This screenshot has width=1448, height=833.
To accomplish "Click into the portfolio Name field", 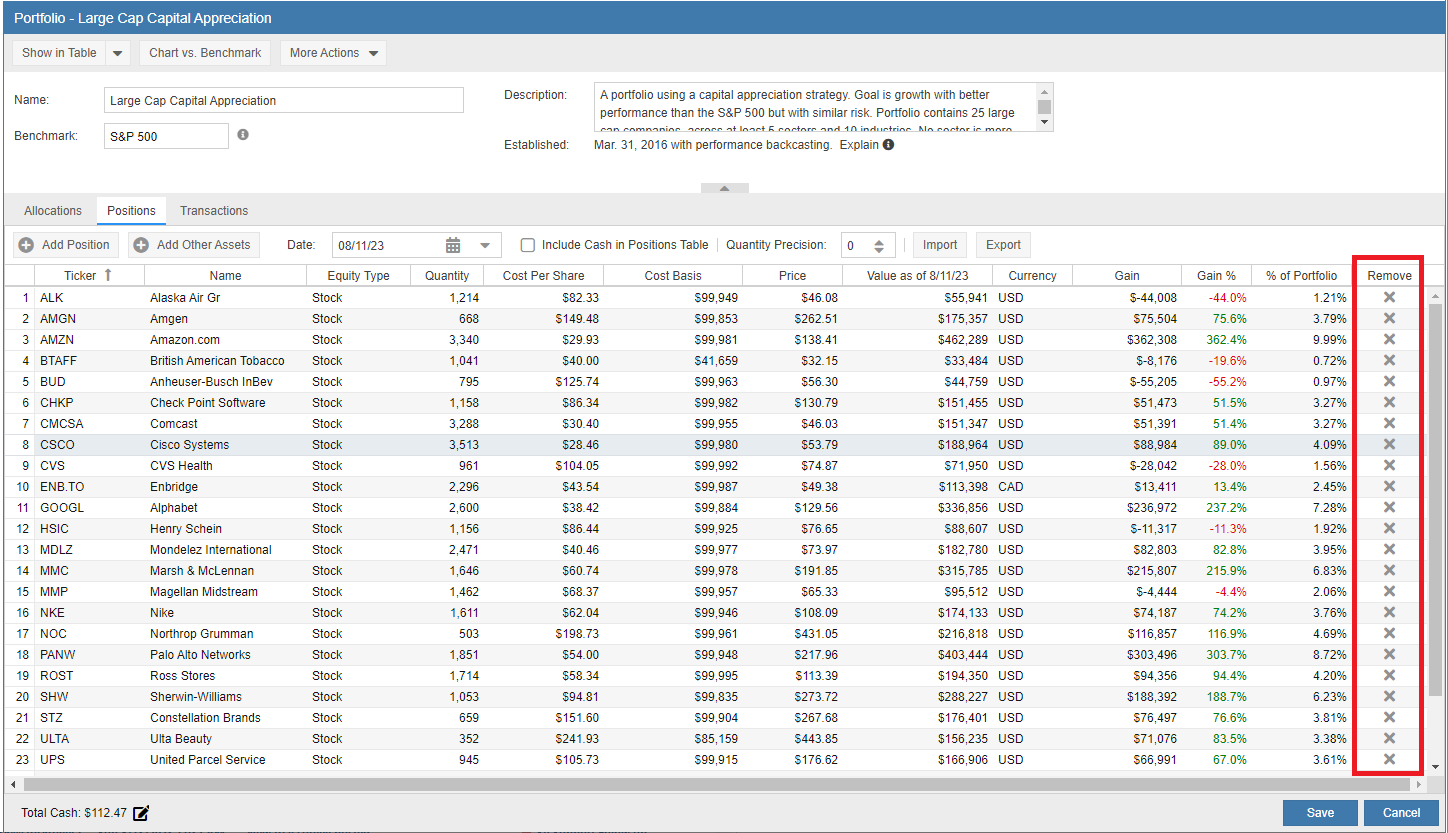I will (x=284, y=100).
